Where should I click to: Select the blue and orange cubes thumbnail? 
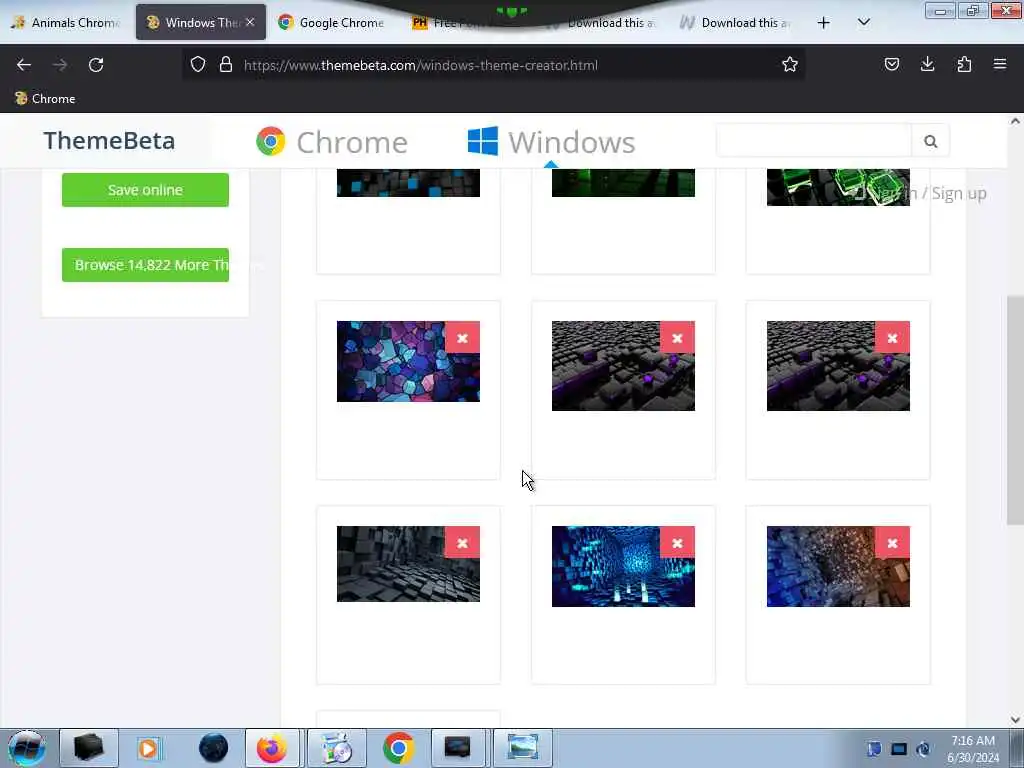(x=838, y=566)
